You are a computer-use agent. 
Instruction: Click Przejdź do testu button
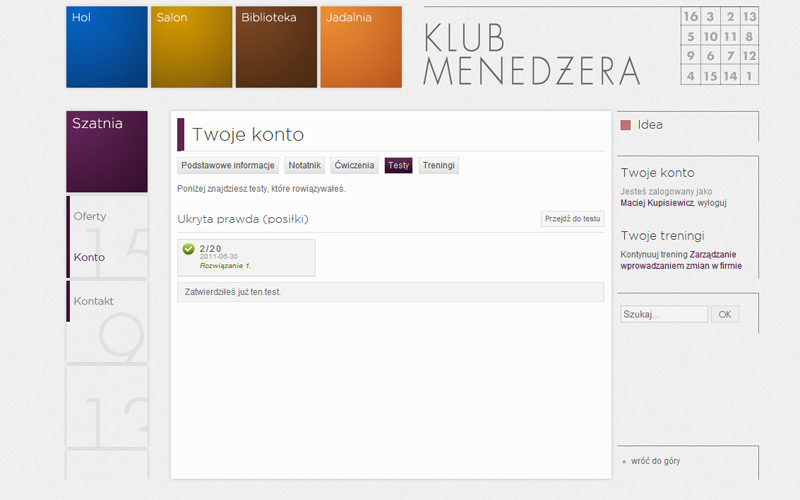click(x=572, y=219)
